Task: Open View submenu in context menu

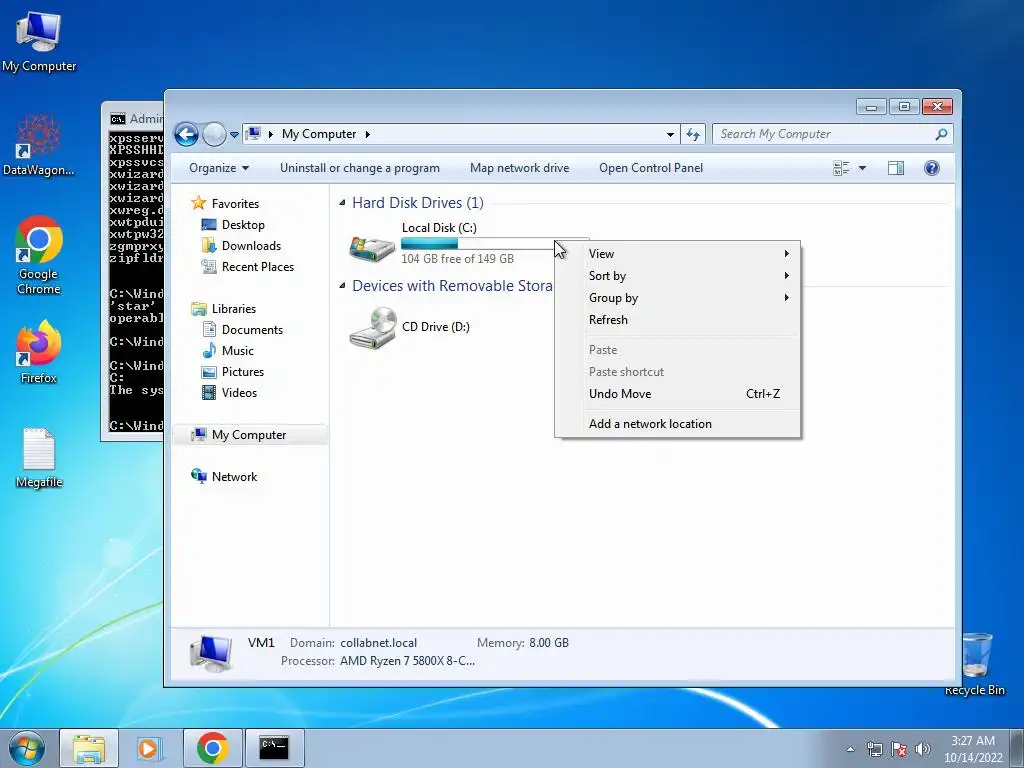Action: [678, 254]
